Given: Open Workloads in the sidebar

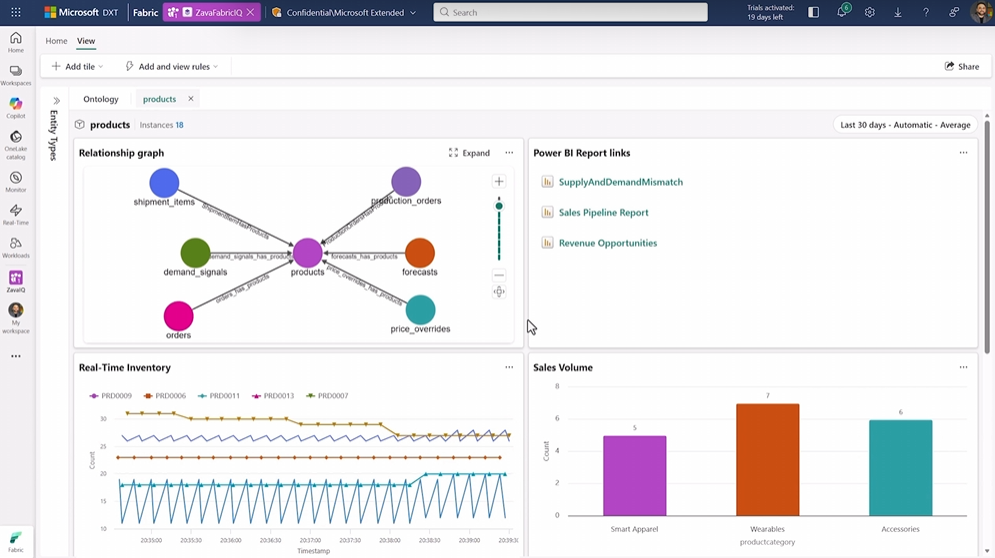Looking at the screenshot, I should tap(16, 248).
